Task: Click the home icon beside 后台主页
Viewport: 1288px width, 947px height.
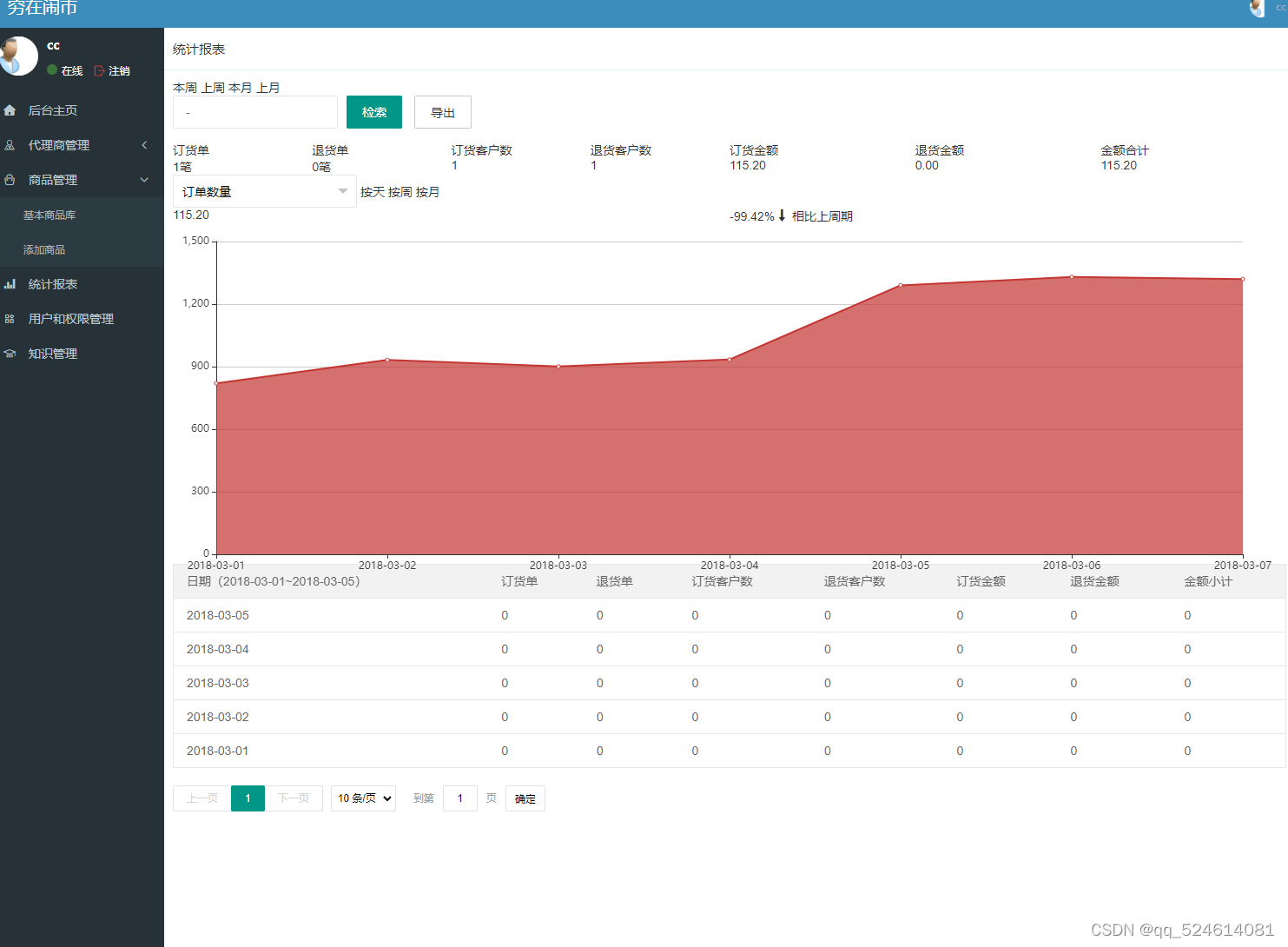Action: coord(10,110)
